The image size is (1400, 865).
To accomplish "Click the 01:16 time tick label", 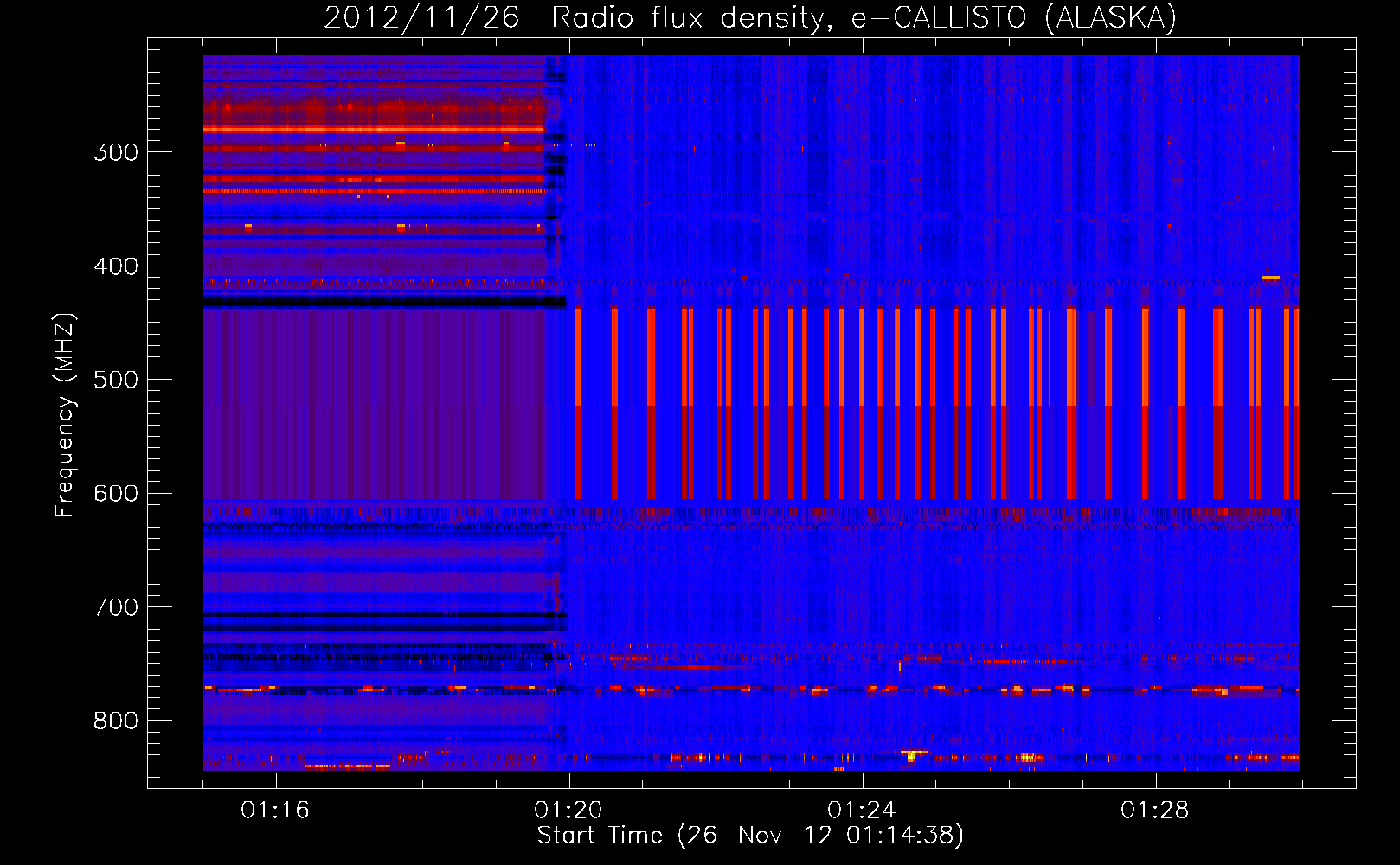I will pos(275,811).
